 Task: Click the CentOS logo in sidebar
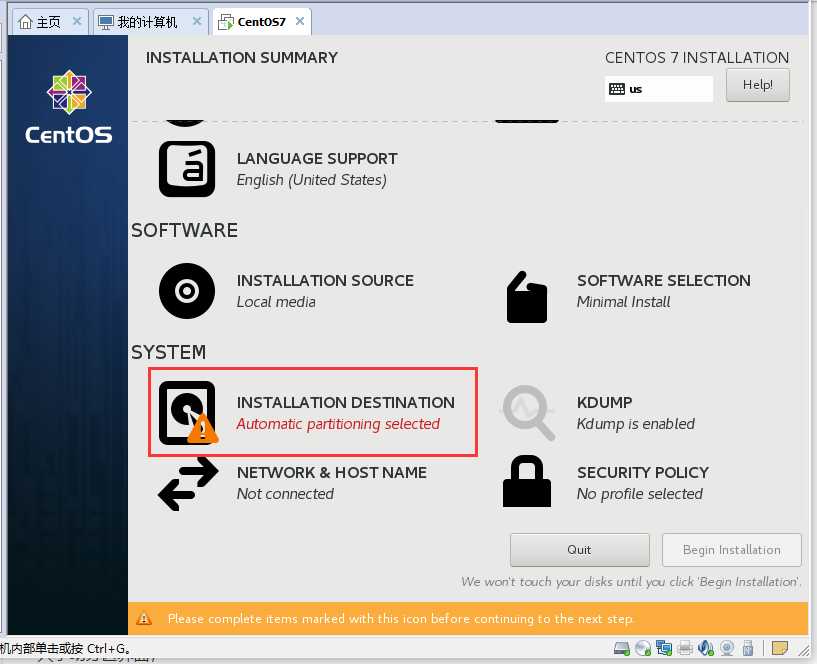coord(69,107)
